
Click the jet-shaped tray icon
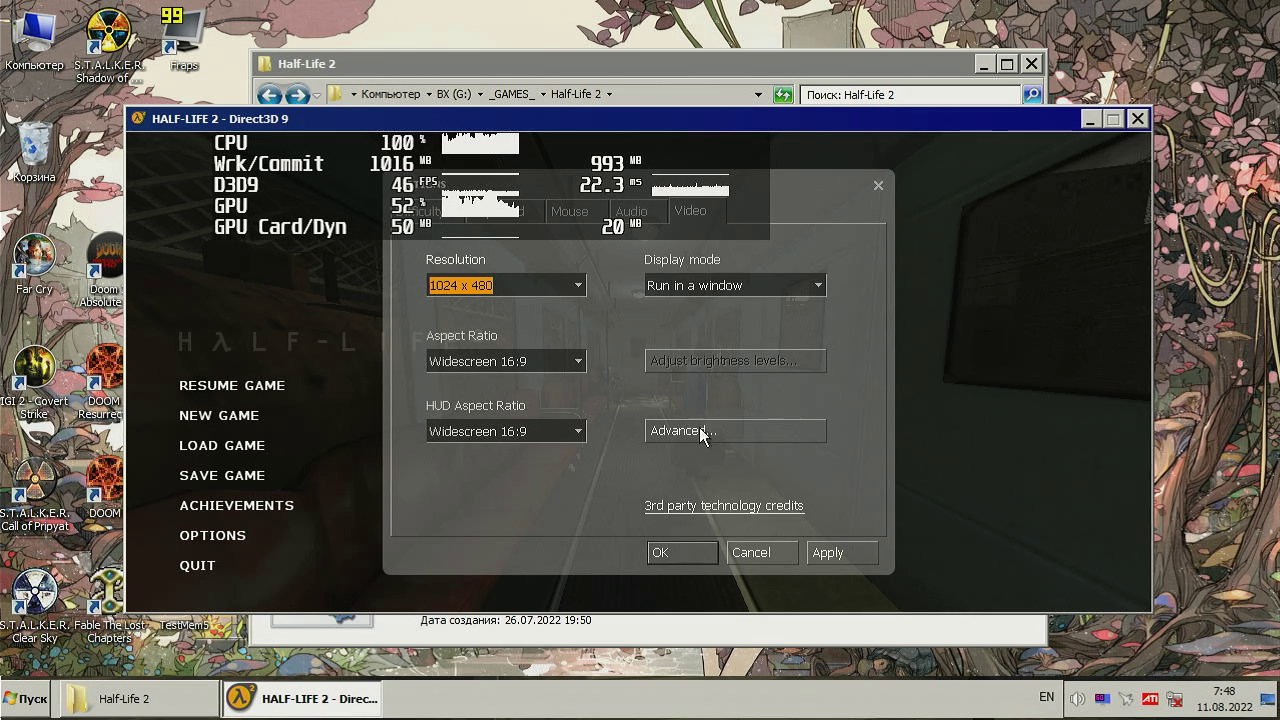1126,699
